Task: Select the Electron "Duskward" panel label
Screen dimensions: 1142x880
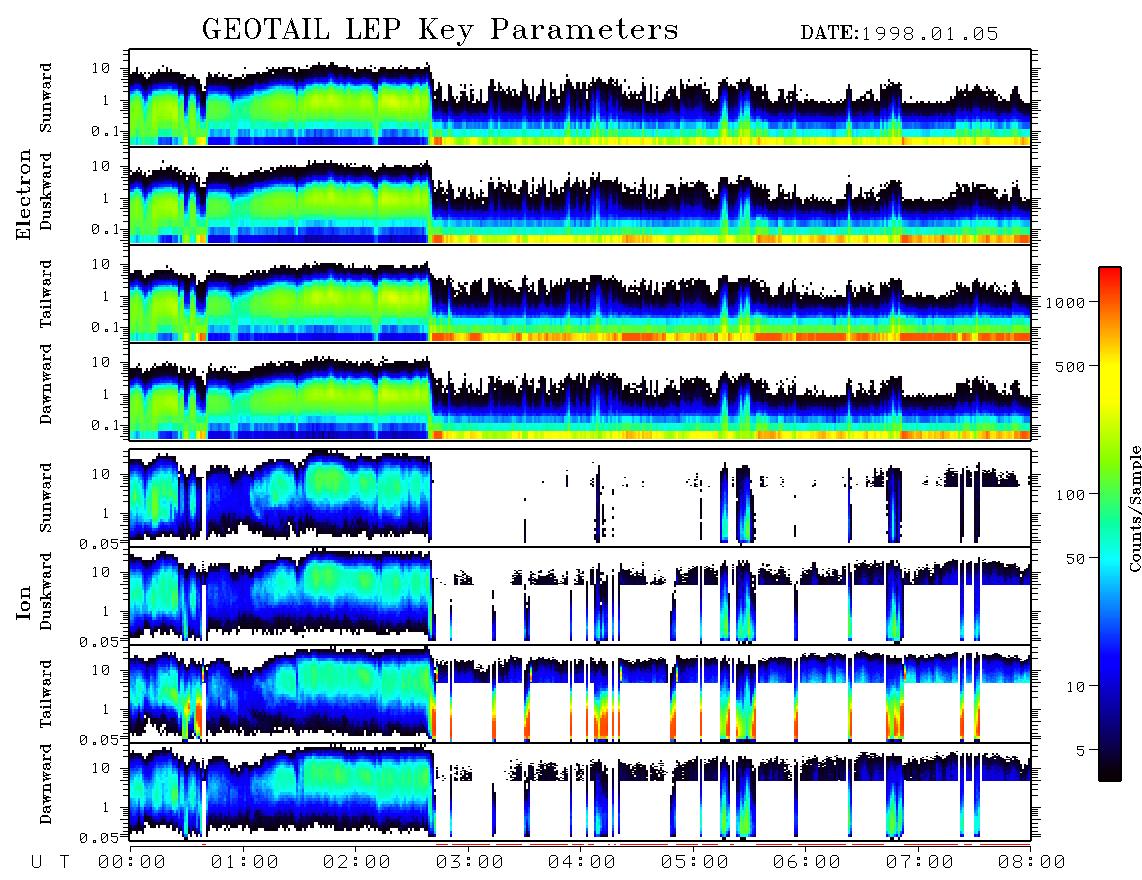Action: tap(46, 191)
